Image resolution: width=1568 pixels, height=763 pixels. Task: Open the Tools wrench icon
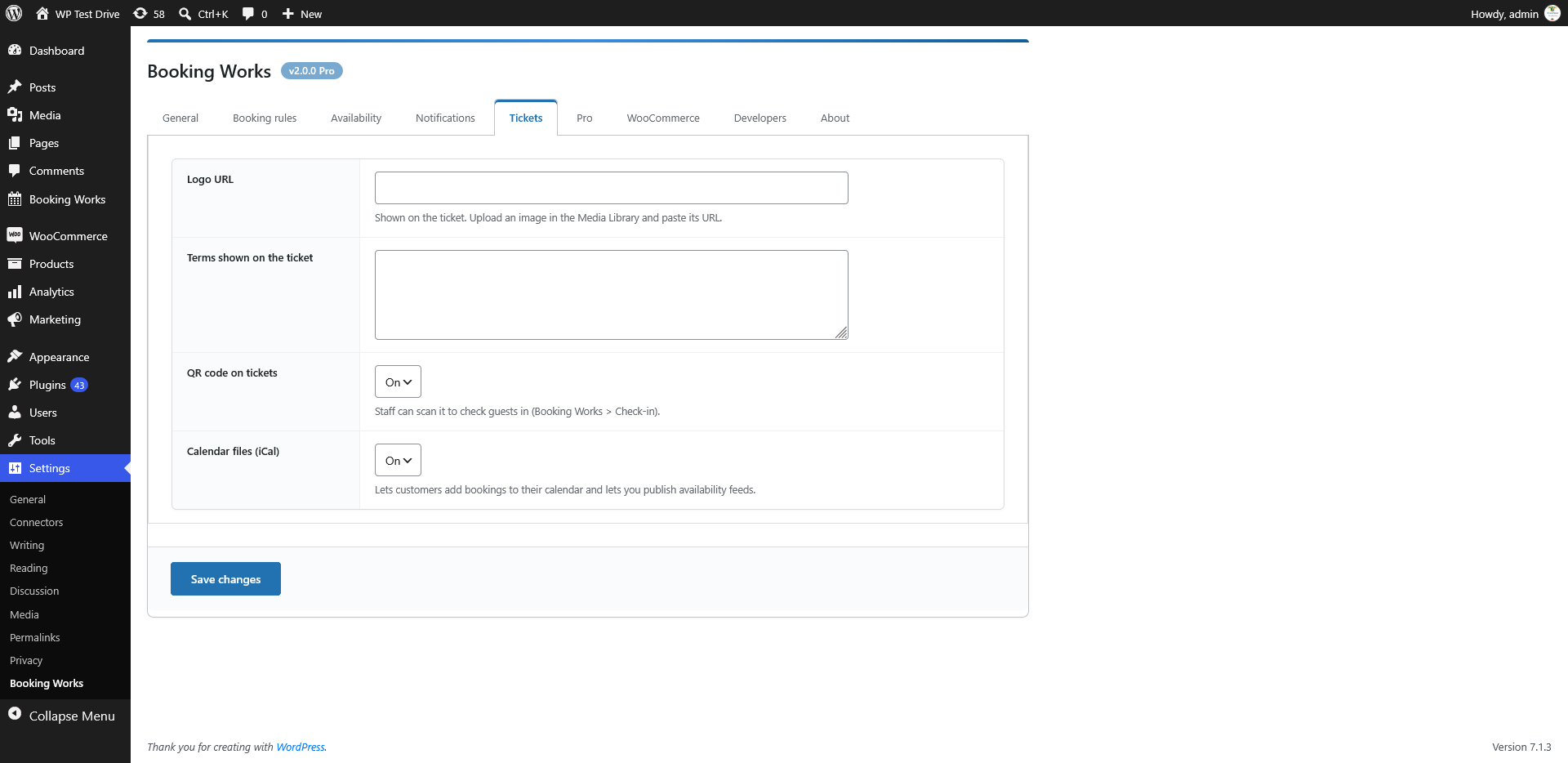point(15,440)
